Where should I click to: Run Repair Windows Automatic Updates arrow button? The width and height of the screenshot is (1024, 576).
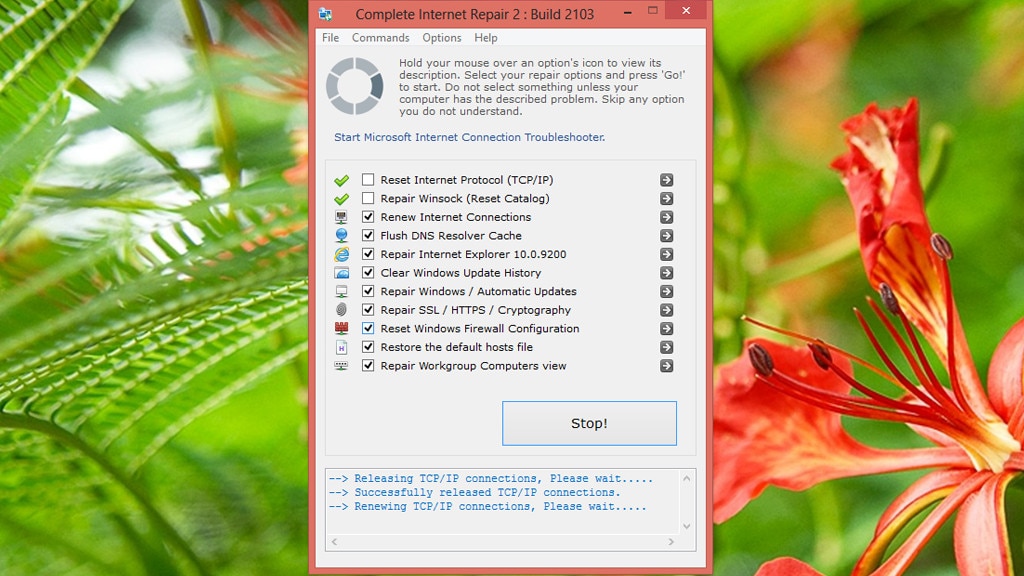pos(666,292)
